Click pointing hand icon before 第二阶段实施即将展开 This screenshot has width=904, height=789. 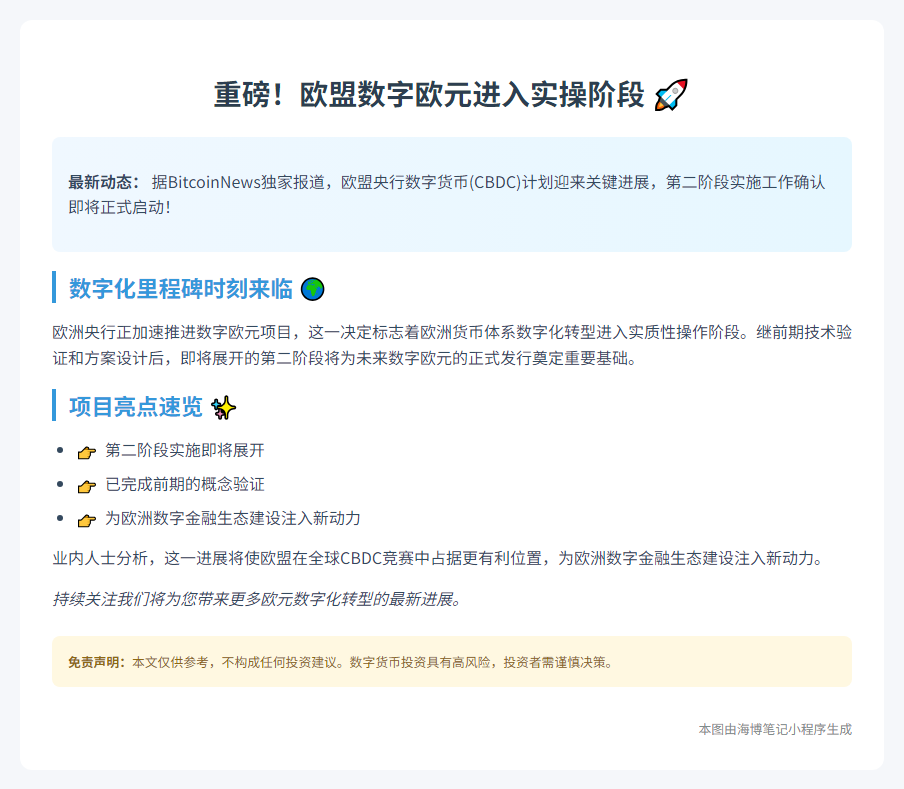pos(87,452)
